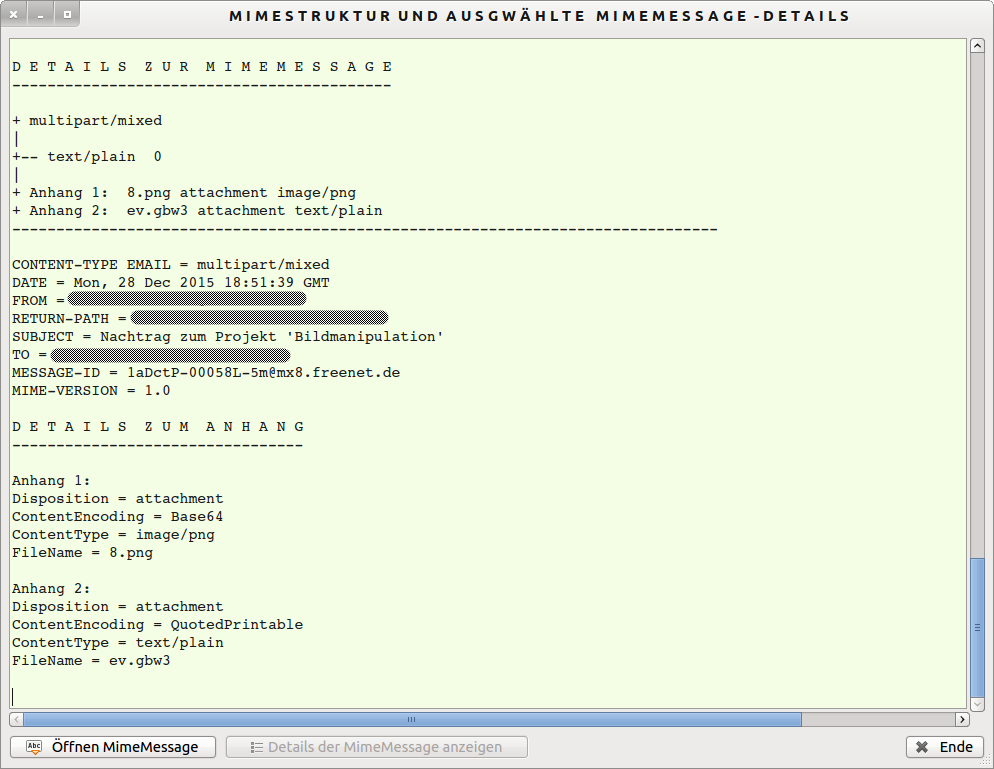This screenshot has width=994, height=769.
Task: Click the horizontal scrollbar left arrow
Action: tap(16, 719)
